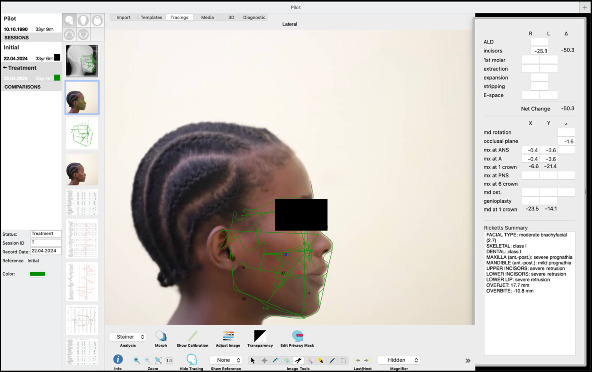Viewport: 592px width, 372px height.
Task: Select the pale blue image tool beside the pen
Action: 287,360
